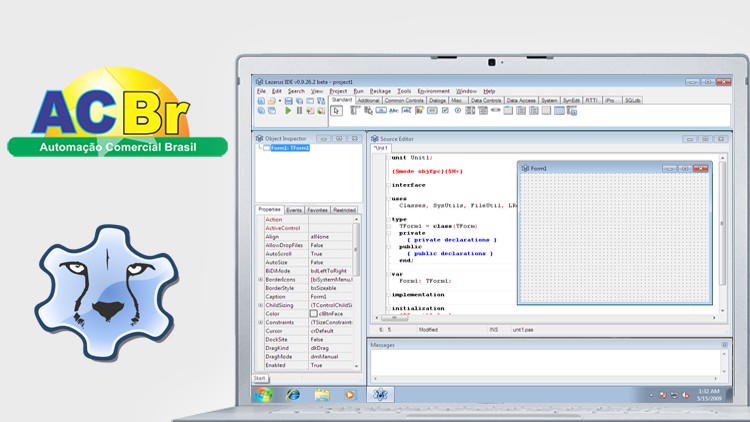Select Form1: TForm1 in the component tree

click(x=290, y=148)
